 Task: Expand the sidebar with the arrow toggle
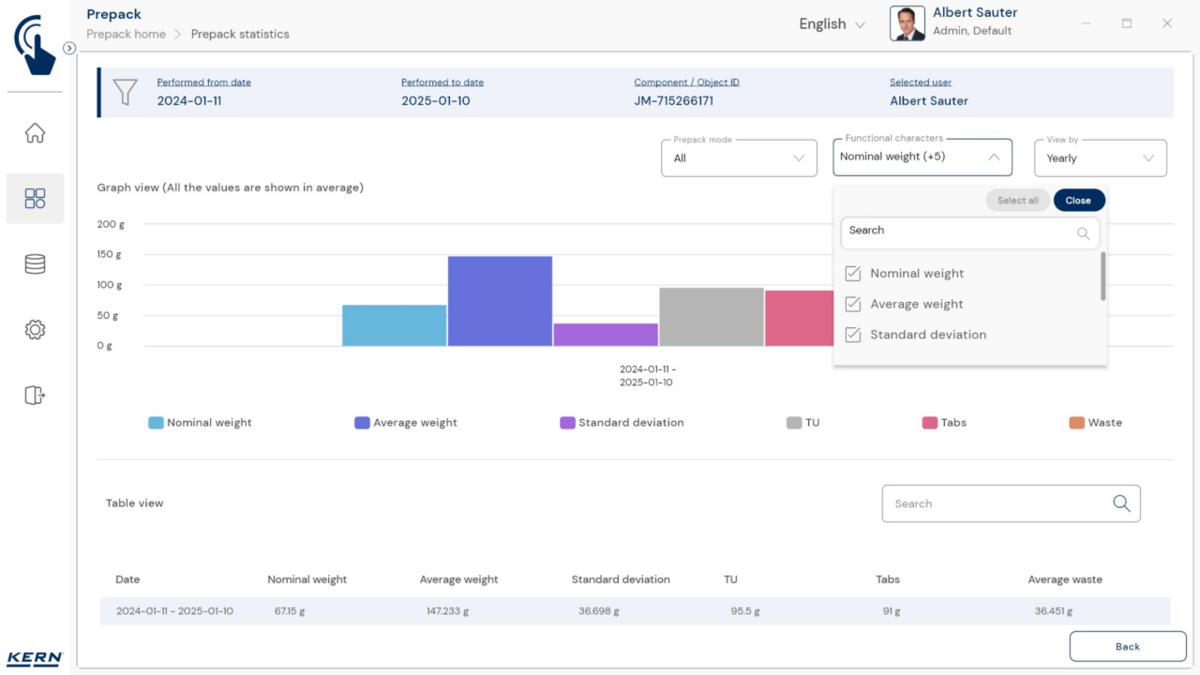[69, 48]
